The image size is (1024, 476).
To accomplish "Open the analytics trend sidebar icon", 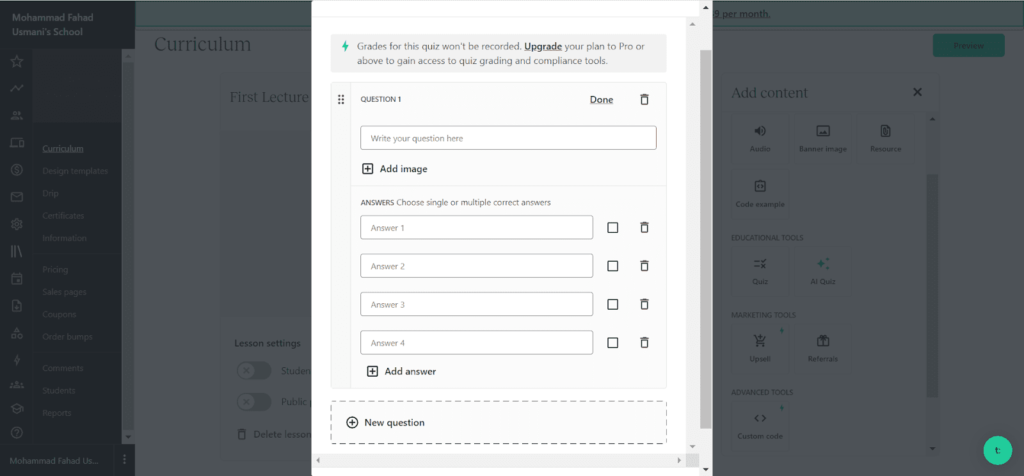I will click(17, 89).
